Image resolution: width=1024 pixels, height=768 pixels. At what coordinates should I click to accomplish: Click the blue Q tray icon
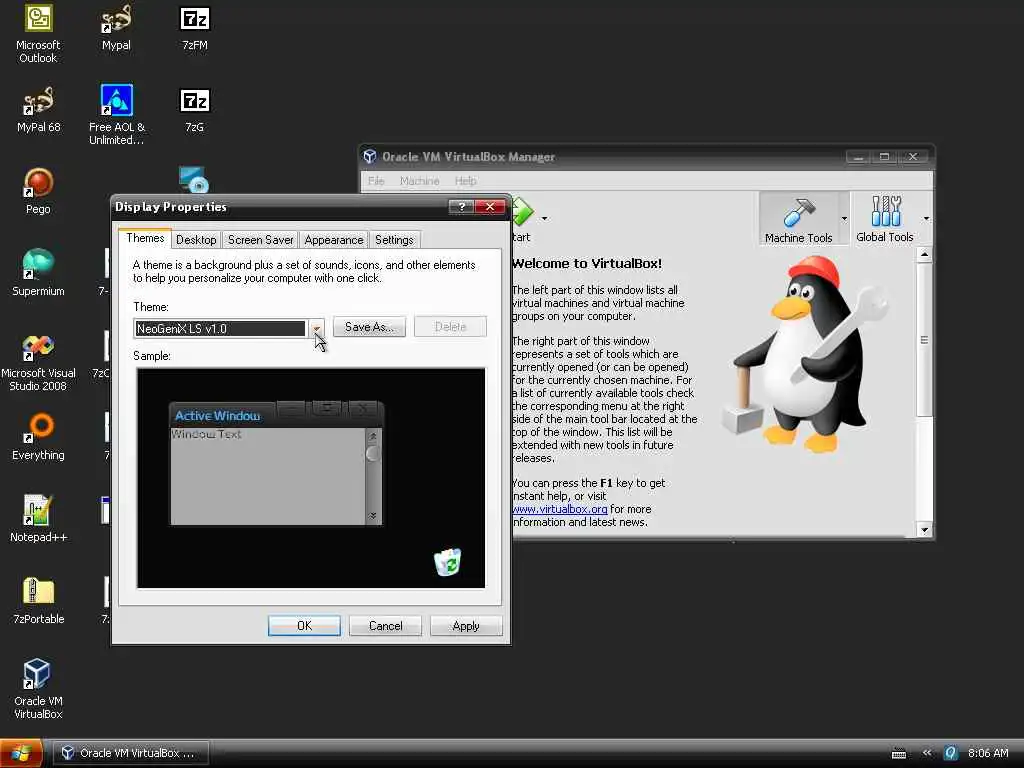951,753
